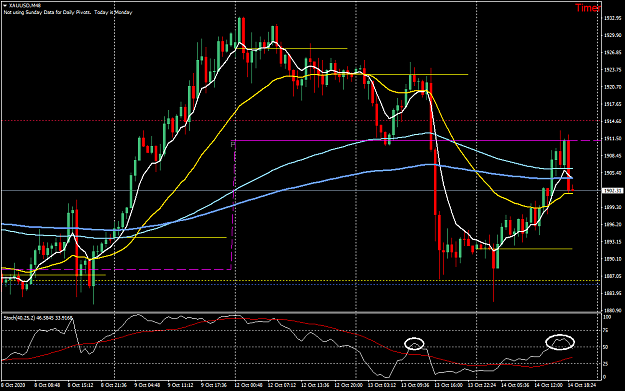
Task: Click the 13 Oct 22:24 time label
Action: (x=482, y=385)
